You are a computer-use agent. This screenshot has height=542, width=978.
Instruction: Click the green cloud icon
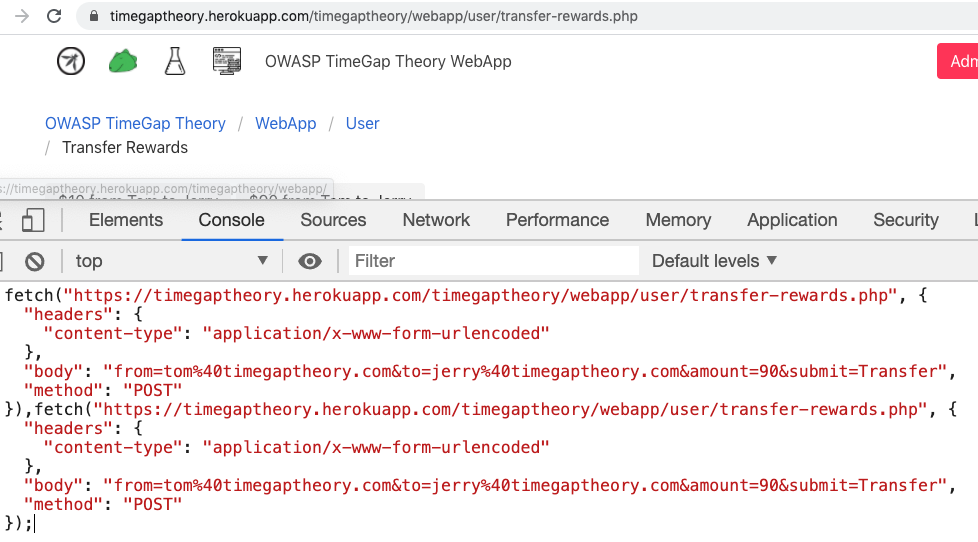coord(123,61)
